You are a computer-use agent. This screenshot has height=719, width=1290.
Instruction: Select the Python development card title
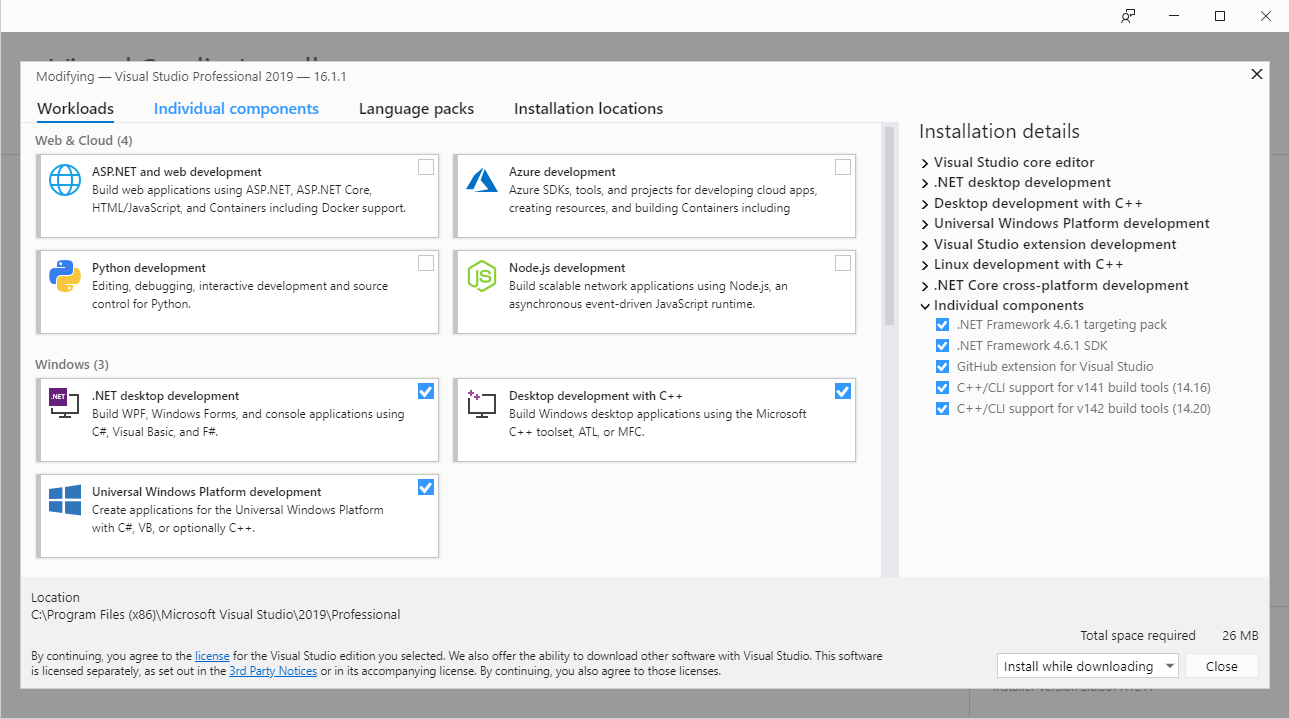pos(149,268)
